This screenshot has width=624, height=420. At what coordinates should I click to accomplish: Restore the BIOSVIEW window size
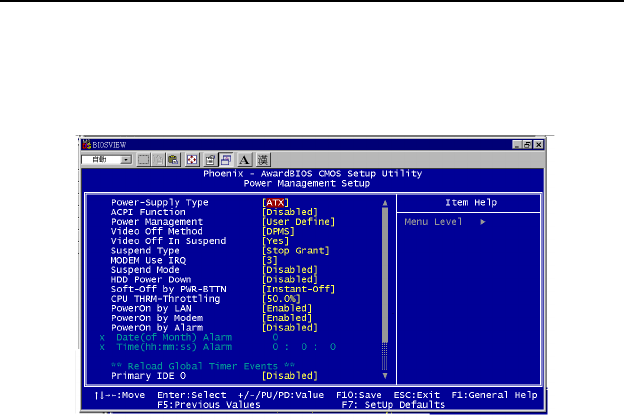tap(527, 145)
